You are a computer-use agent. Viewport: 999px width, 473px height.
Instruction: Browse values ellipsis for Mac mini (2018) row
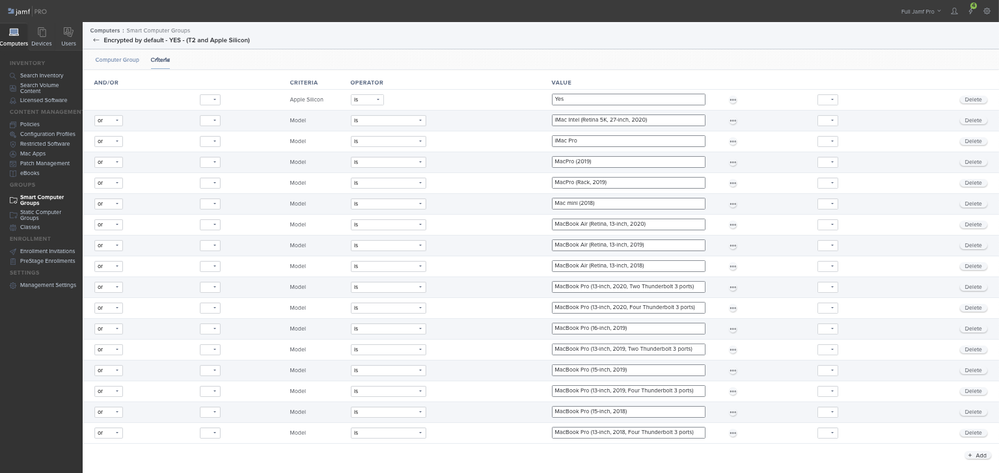[x=733, y=204]
